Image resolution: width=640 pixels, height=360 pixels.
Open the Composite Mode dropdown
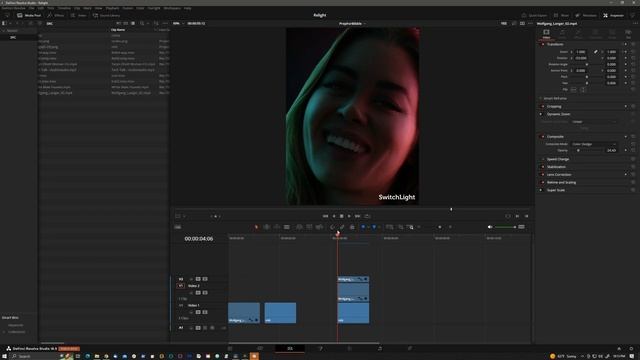(x=594, y=144)
